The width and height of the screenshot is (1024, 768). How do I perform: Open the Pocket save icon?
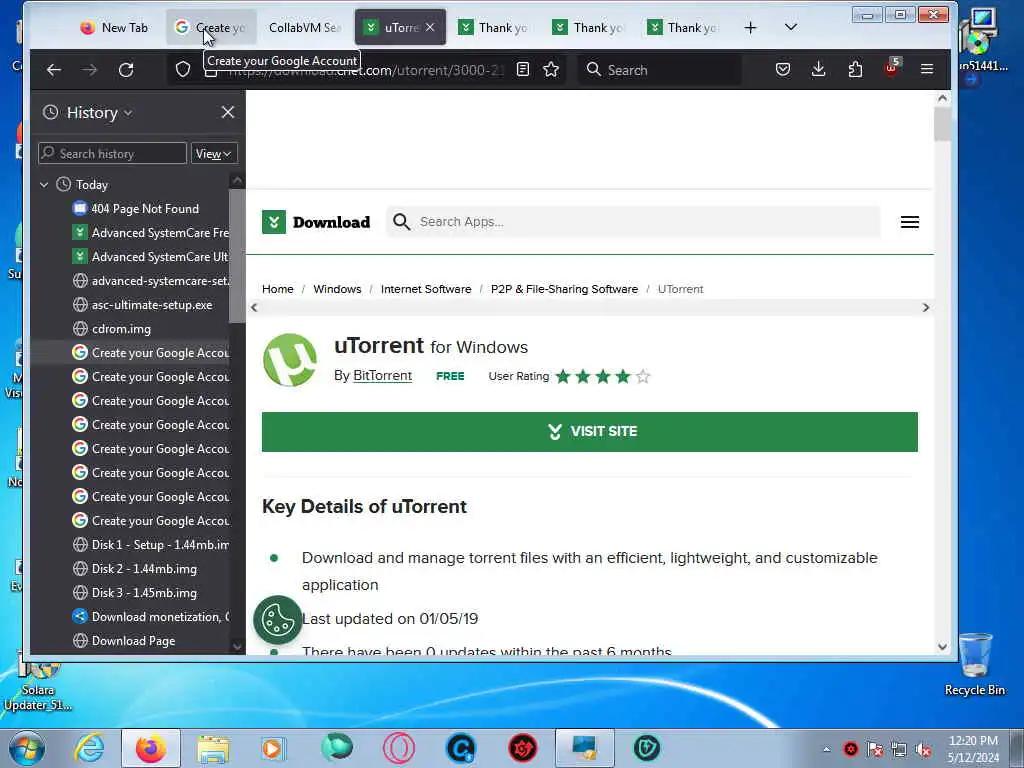(x=783, y=69)
